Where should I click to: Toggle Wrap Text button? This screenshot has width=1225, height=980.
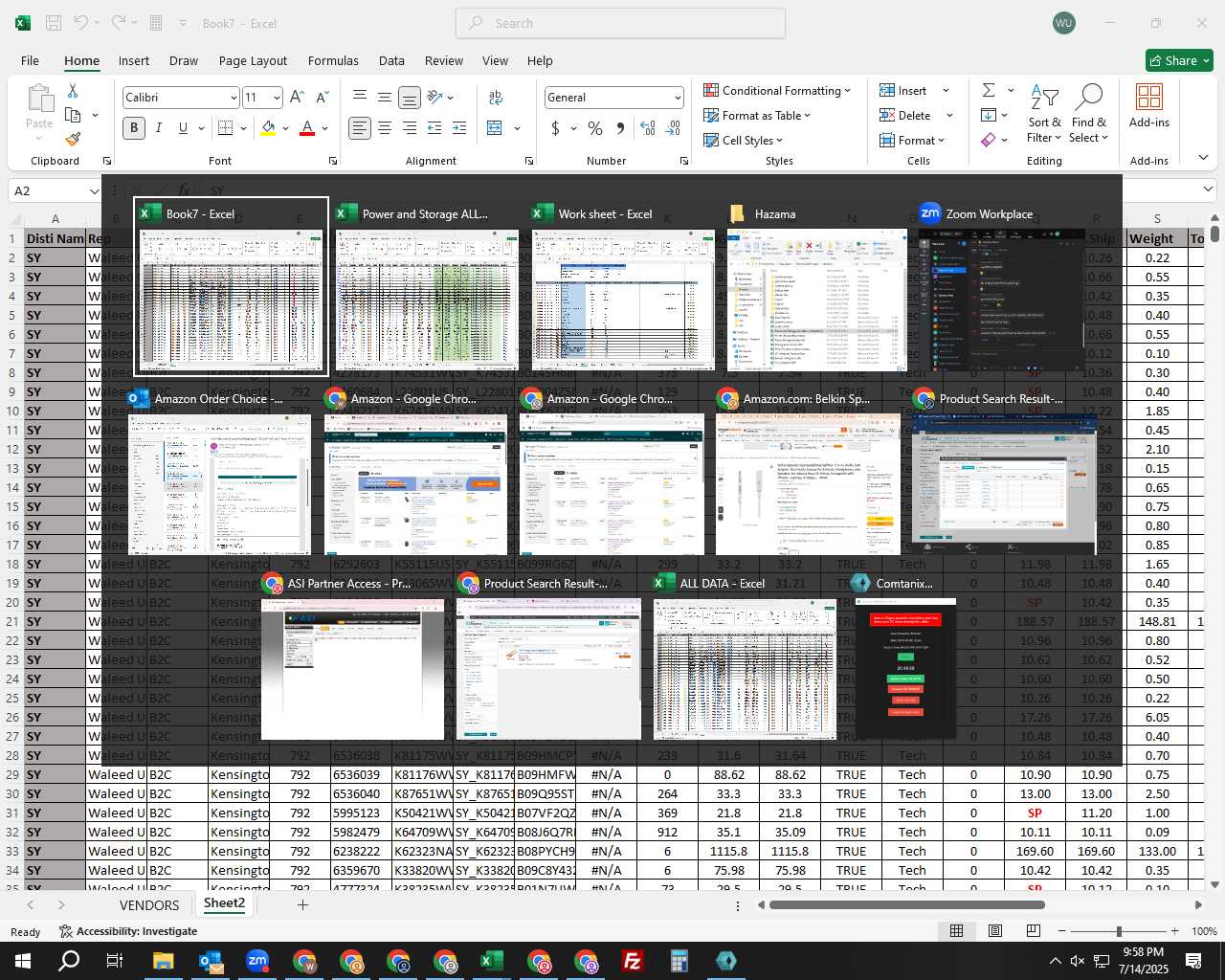[496, 98]
